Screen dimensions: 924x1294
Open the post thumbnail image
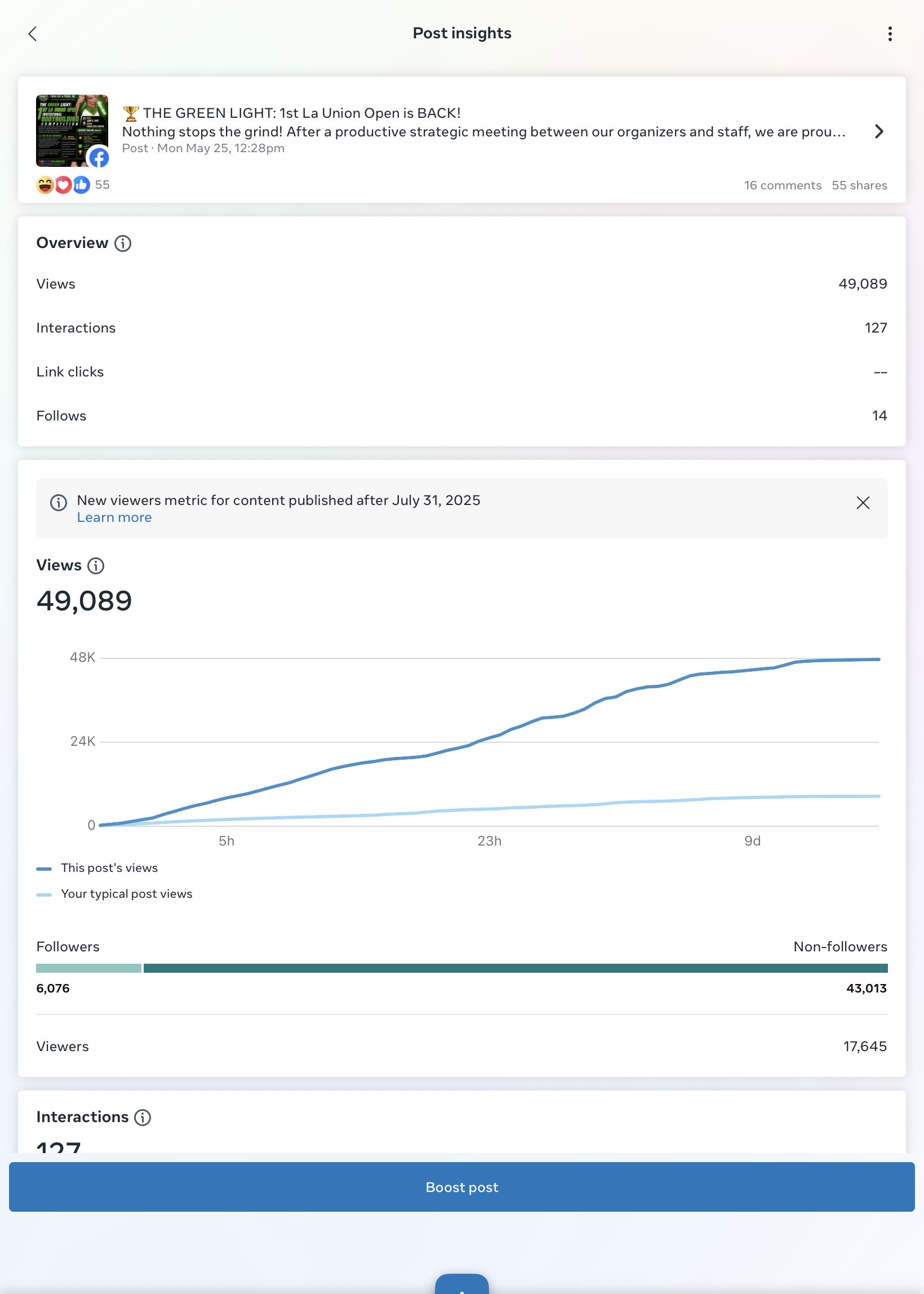tap(72, 131)
